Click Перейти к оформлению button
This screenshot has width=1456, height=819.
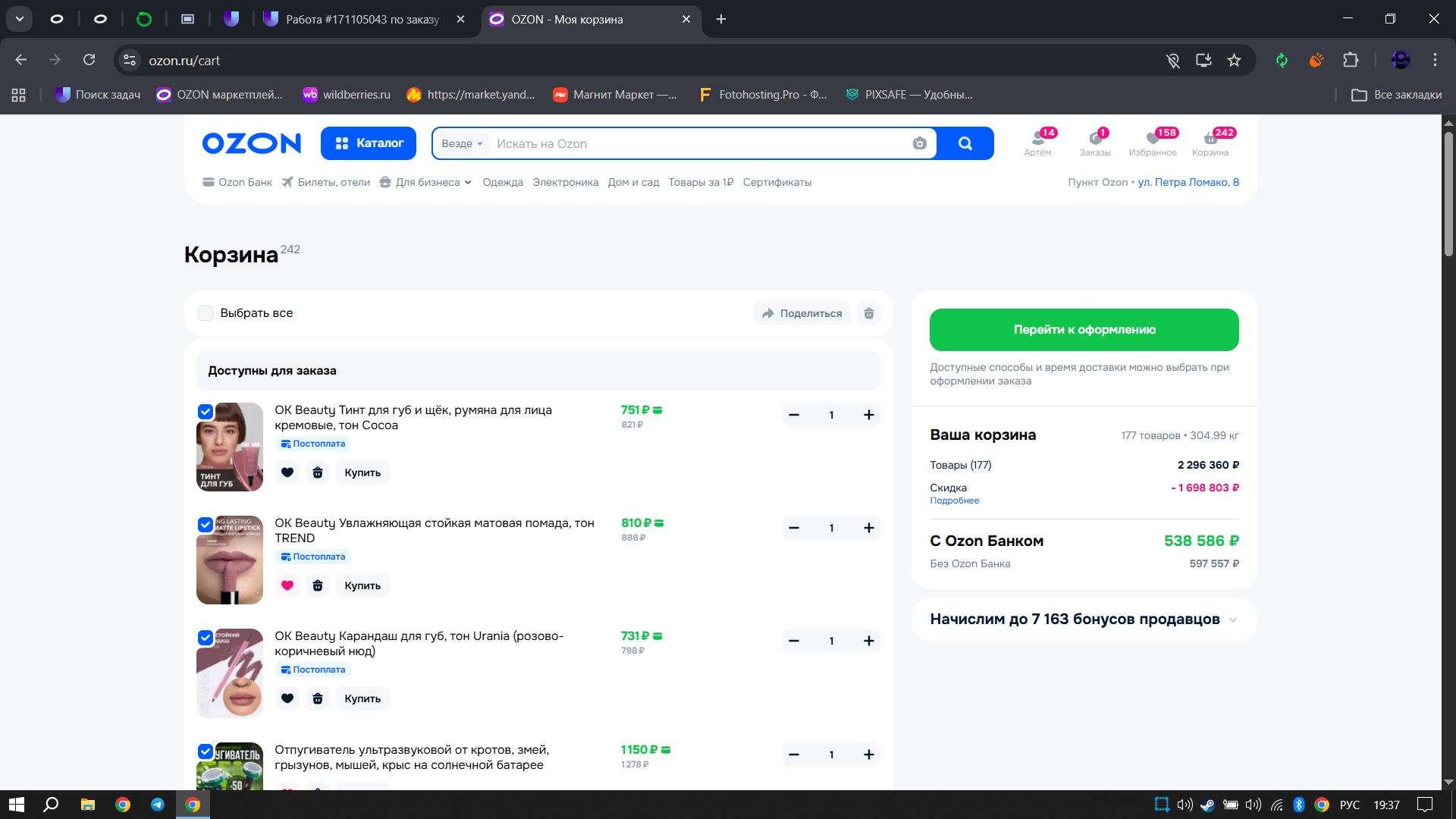1084,330
